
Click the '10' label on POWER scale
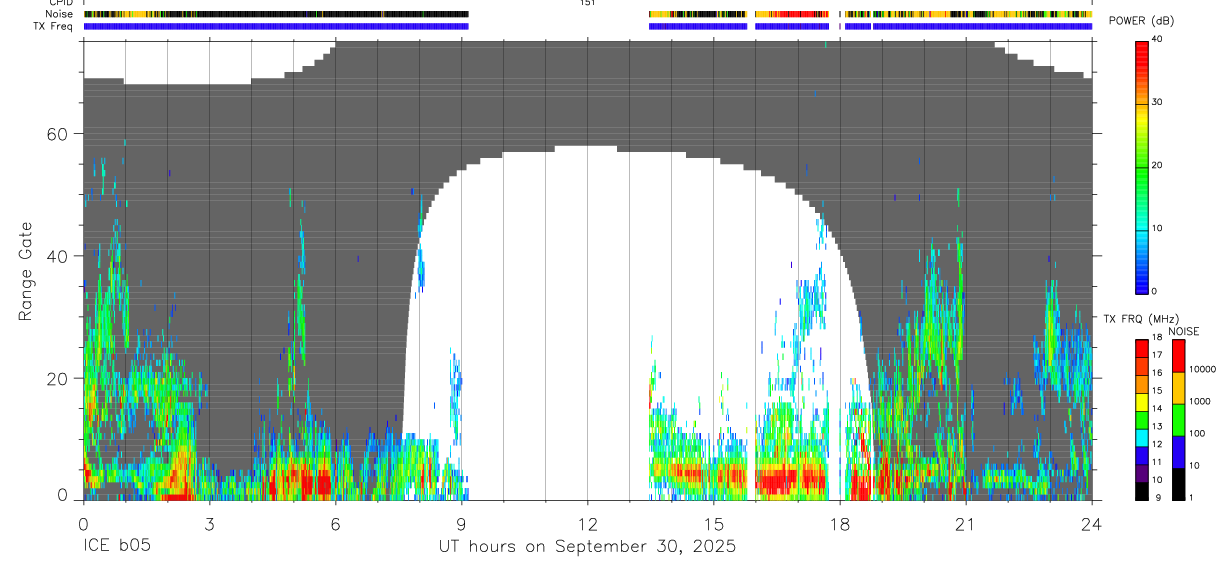(x=1157, y=228)
